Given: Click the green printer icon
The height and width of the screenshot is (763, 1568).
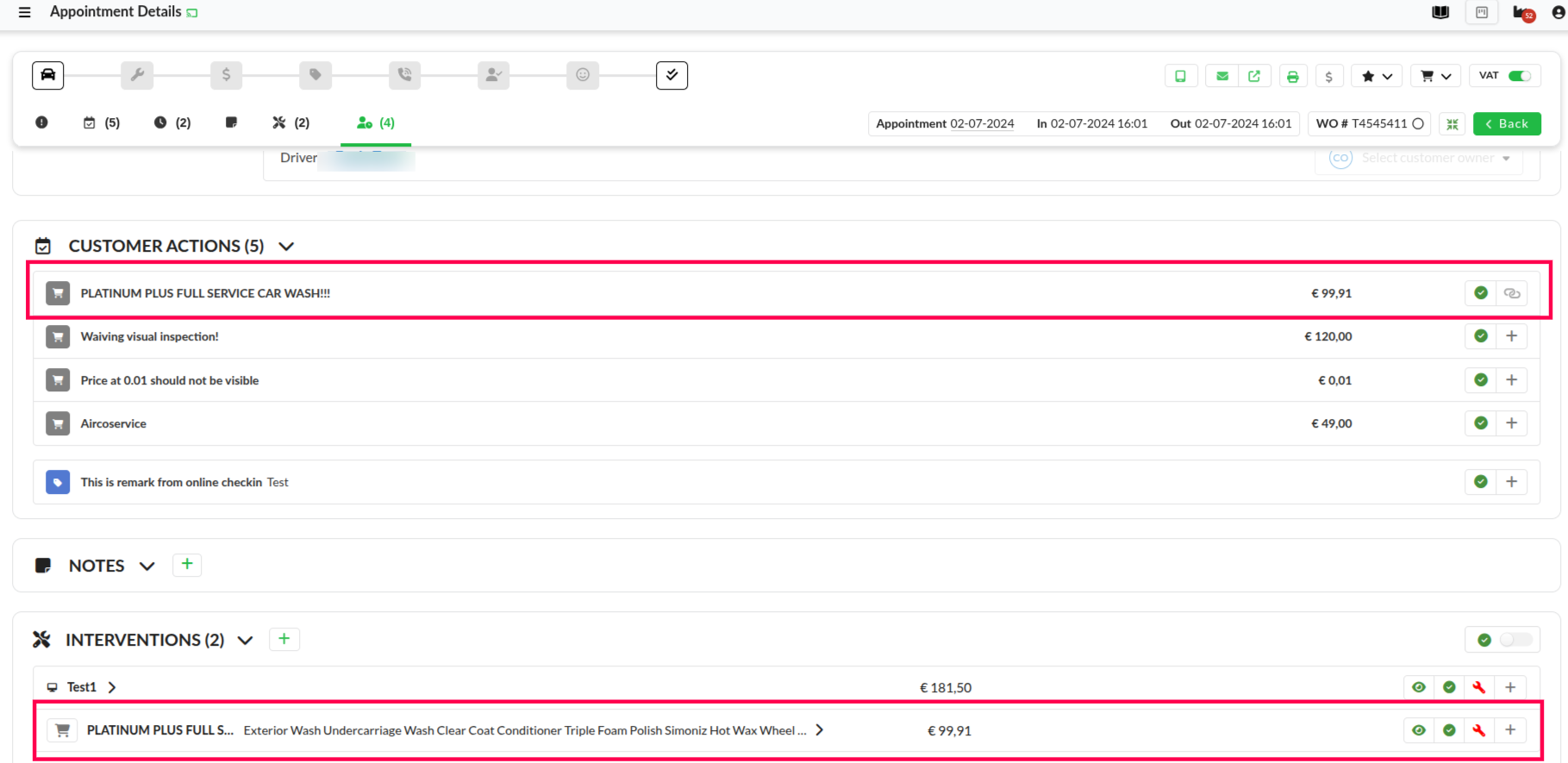Looking at the screenshot, I should pyautogui.click(x=1292, y=76).
